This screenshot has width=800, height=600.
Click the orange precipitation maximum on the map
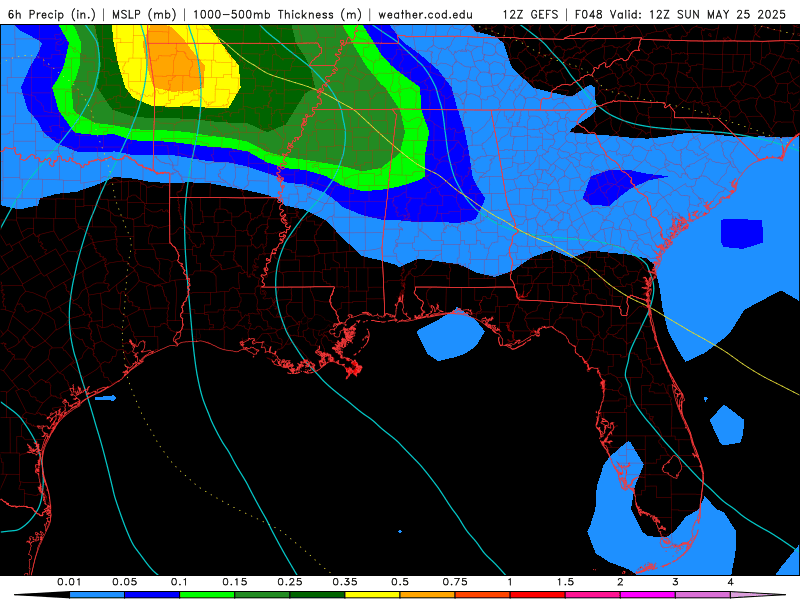pos(176,60)
